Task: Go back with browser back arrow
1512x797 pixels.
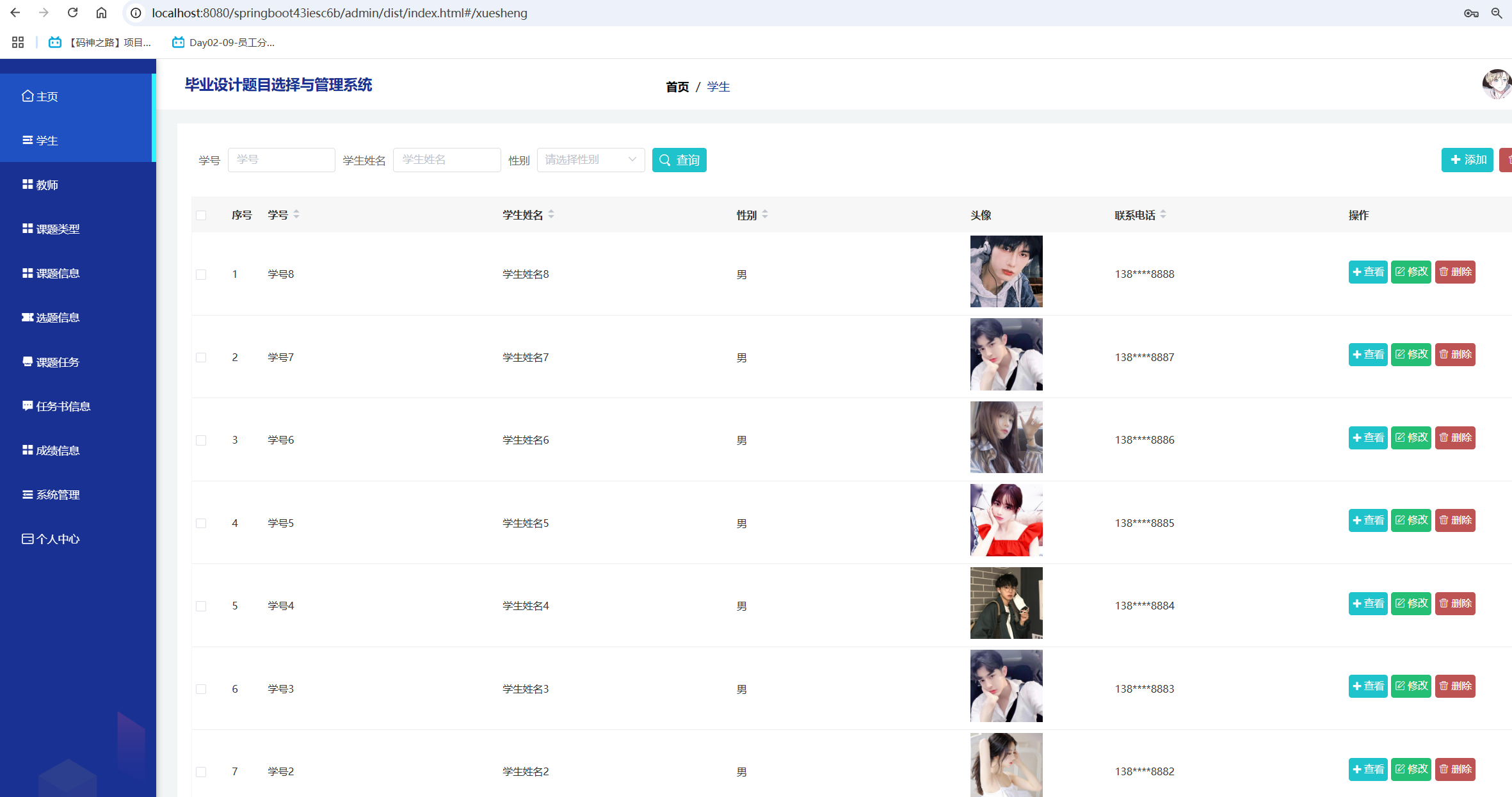Action: 15,13
